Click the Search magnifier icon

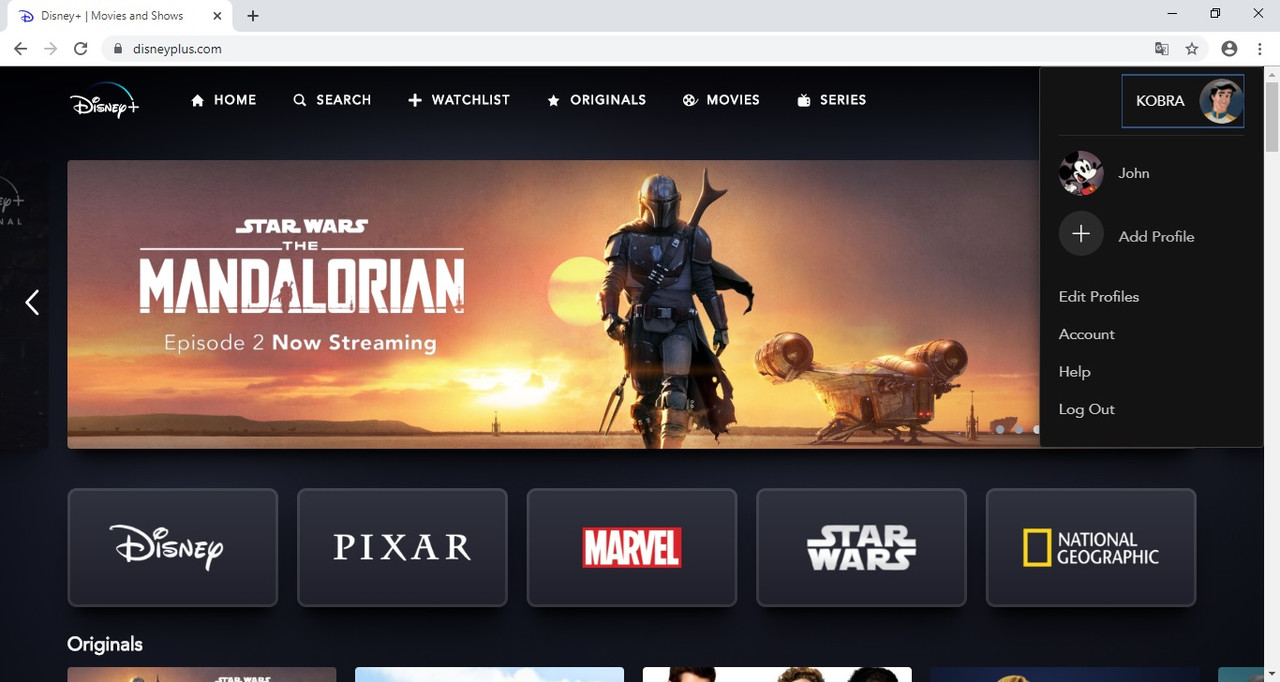(x=300, y=100)
